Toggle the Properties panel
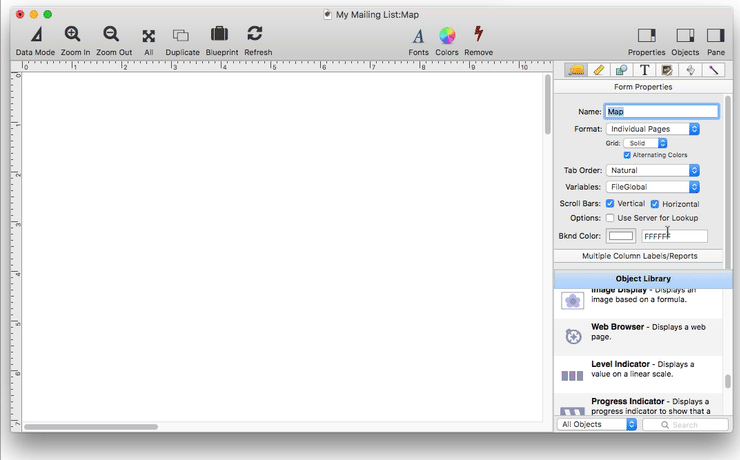 (x=647, y=35)
